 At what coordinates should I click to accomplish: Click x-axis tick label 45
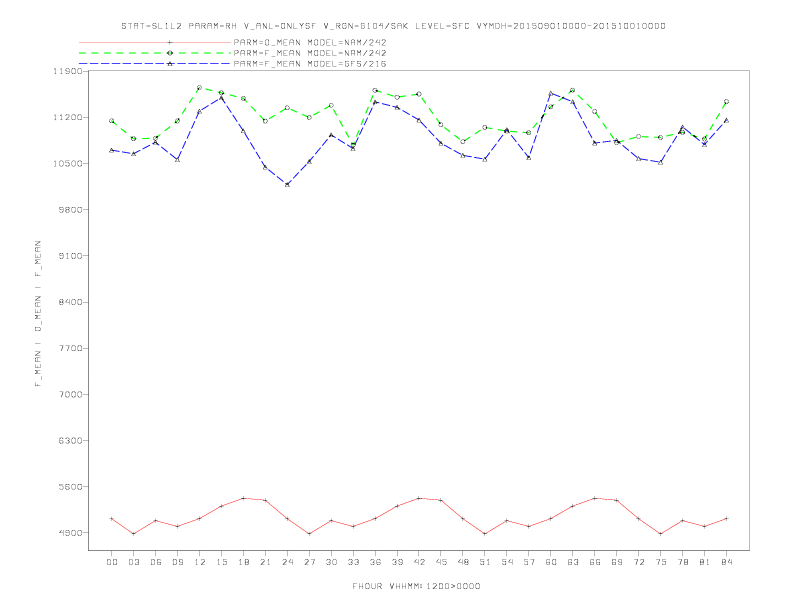coord(441,562)
